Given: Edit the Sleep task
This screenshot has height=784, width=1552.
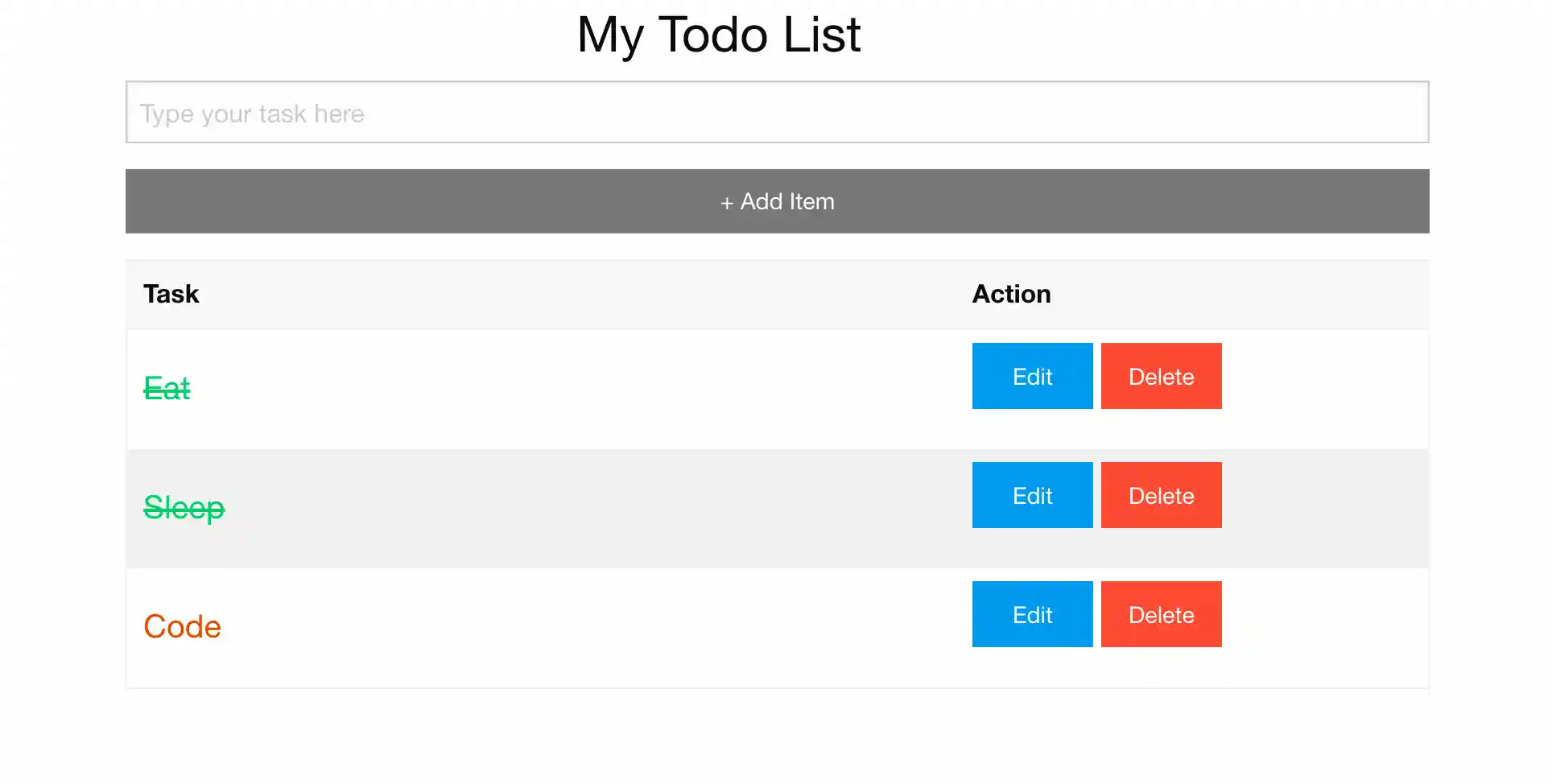Looking at the screenshot, I should point(1032,496).
